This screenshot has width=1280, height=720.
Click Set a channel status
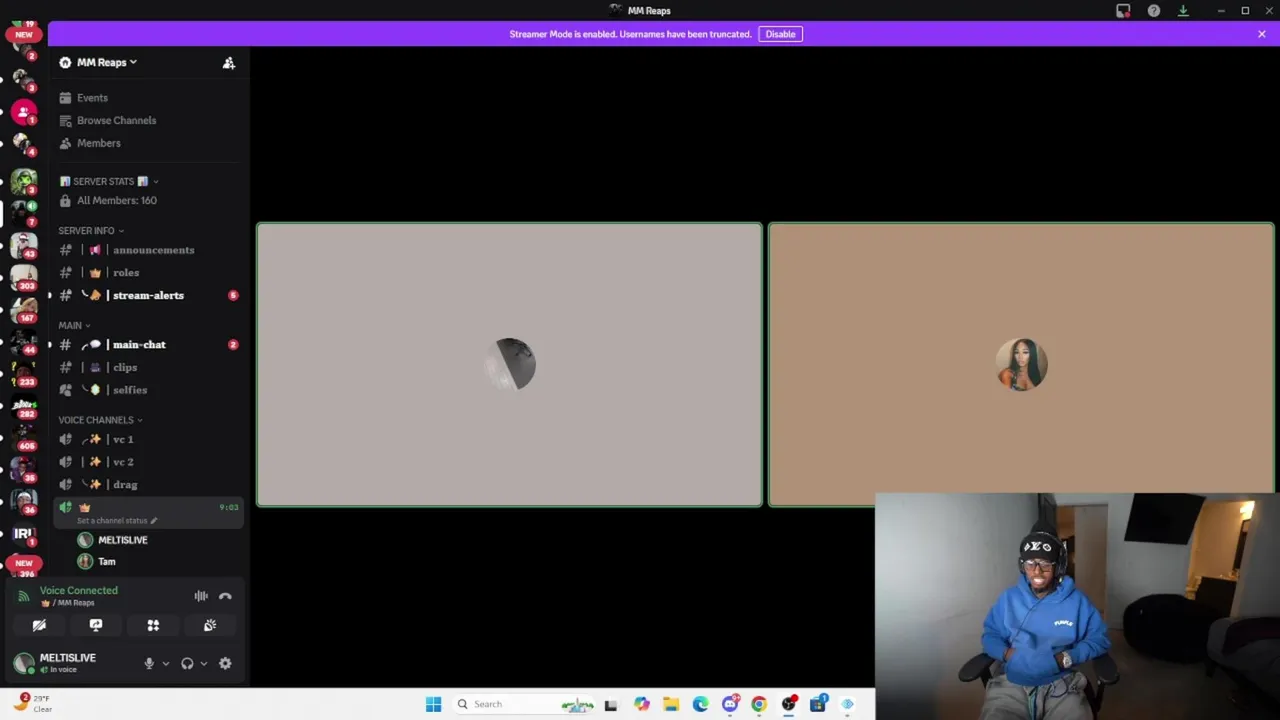click(117, 521)
